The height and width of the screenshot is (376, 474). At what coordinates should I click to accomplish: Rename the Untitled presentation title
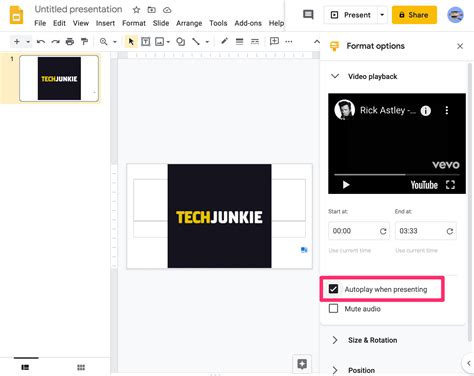point(78,9)
